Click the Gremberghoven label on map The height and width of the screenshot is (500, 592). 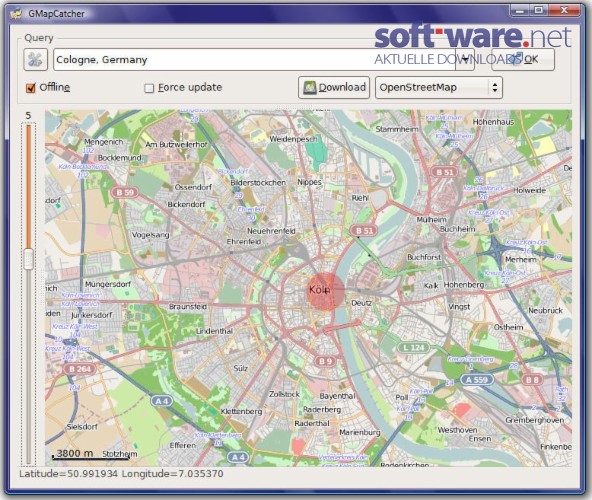pos(534,420)
